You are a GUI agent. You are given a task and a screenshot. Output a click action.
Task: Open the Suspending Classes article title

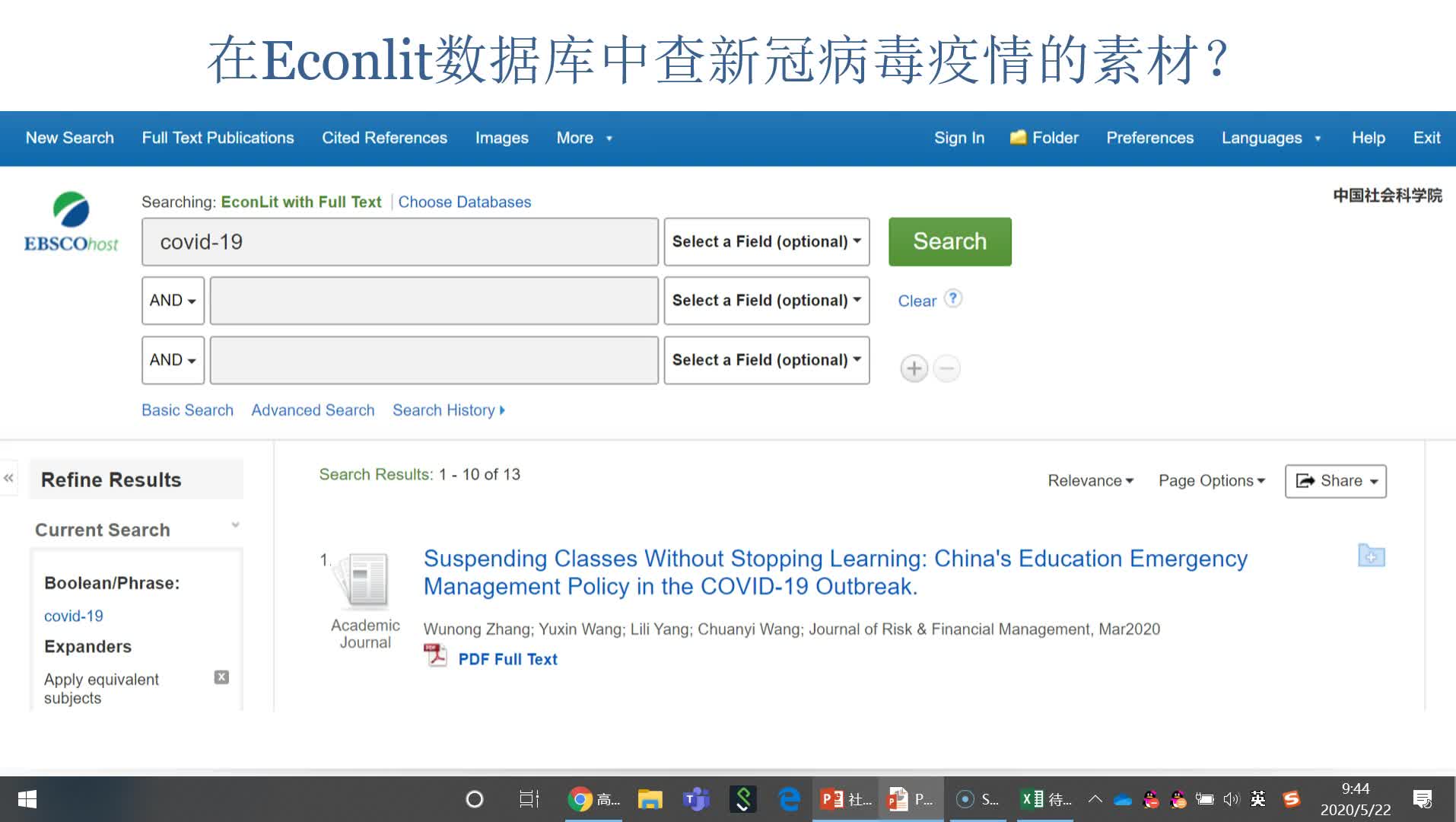coord(835,572)
